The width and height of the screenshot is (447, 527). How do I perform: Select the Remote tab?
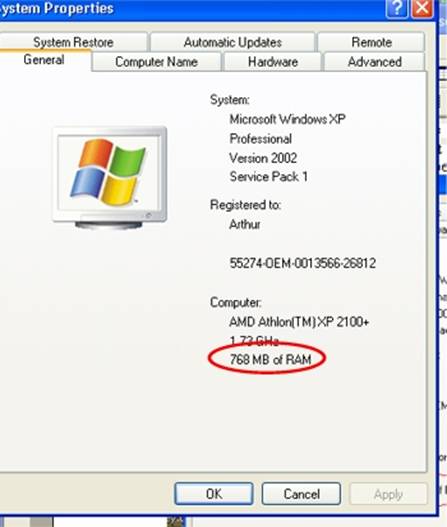click(x=371, y=42)
